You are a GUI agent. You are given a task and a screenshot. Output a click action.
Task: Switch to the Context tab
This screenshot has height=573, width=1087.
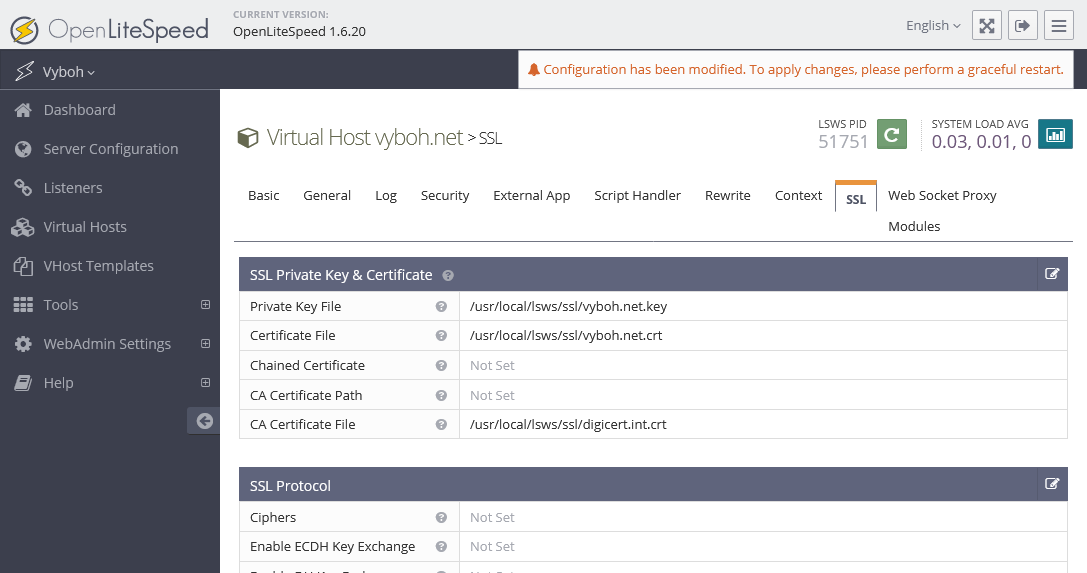coord(799,195)
